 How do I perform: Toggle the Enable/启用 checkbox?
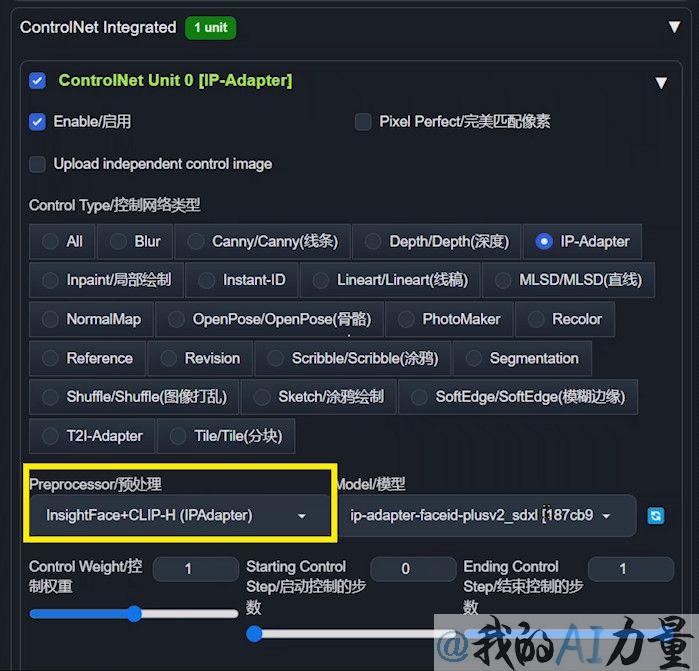click(37, 122)
